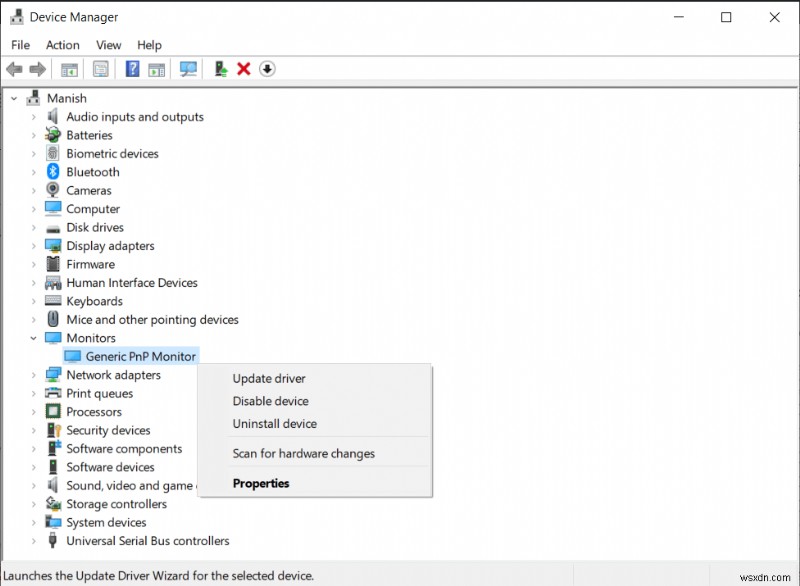Choose Update driver from the context menu
800x586 pixels.
[269, 378]
